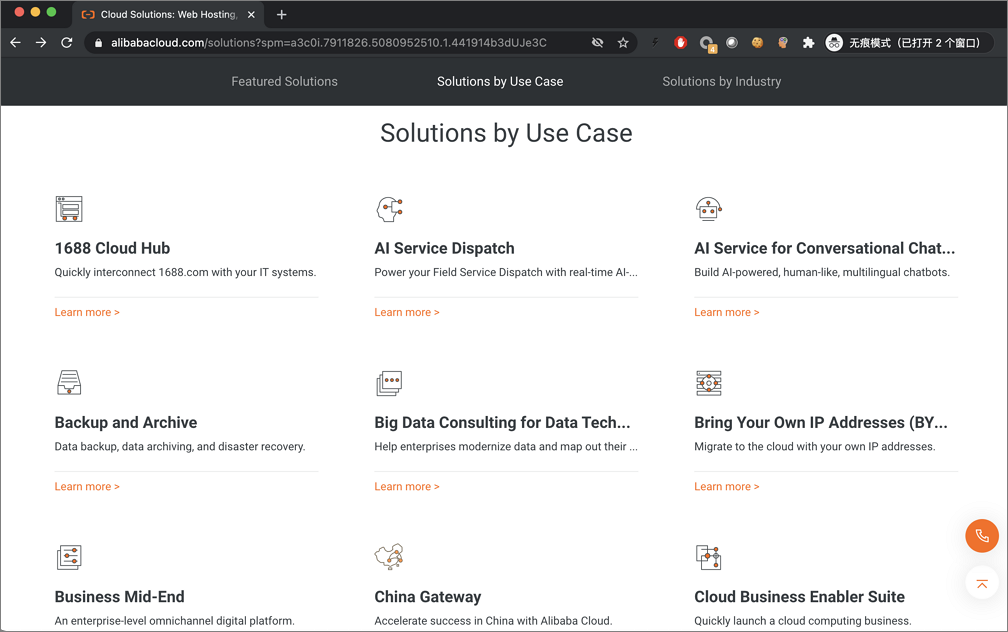
Task: Open the Backup and Archive title
Action: pos(126,422)
